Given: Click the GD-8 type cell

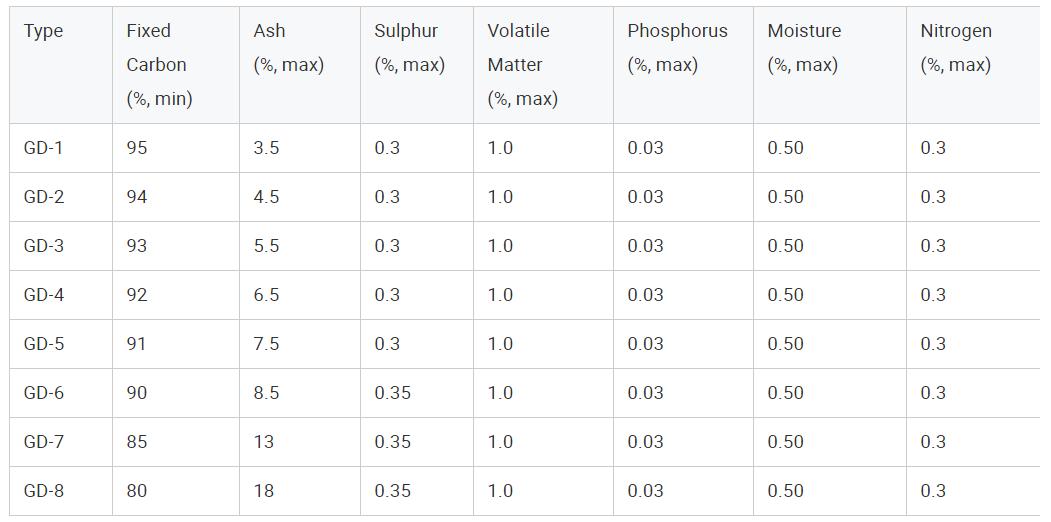Looking at the screenshot, I should (43, 491).
